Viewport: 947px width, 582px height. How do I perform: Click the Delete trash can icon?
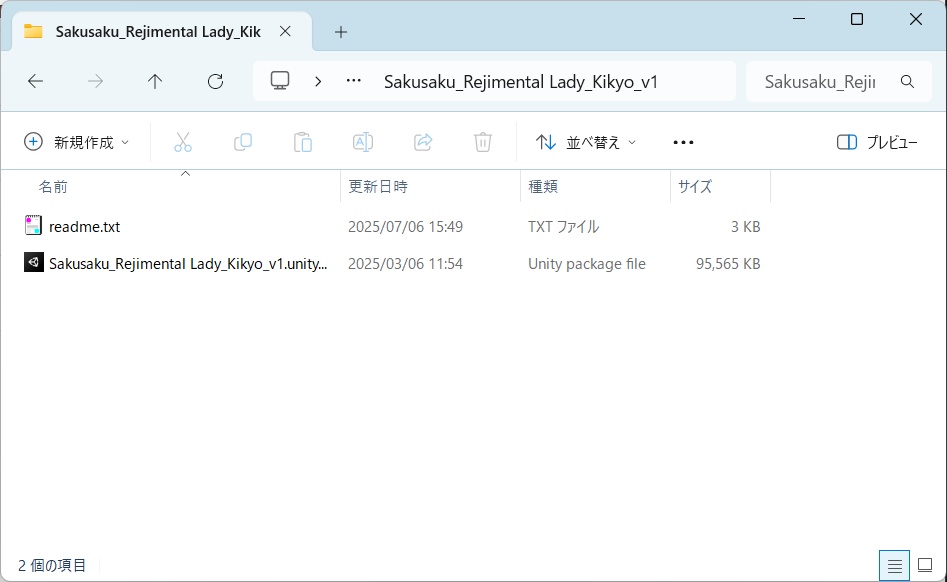tap(483, 142)
